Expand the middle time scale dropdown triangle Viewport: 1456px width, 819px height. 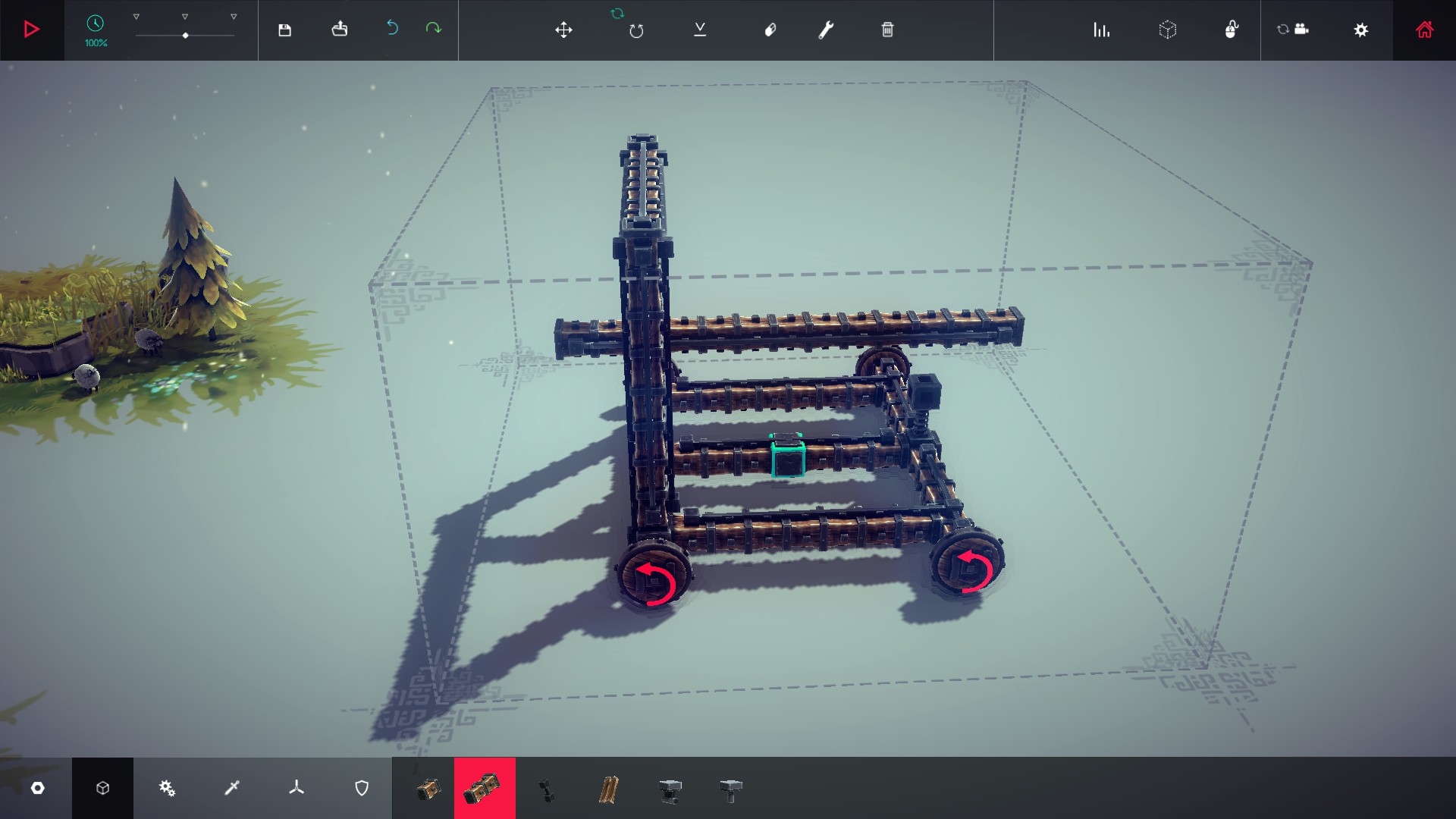[185, 17]
